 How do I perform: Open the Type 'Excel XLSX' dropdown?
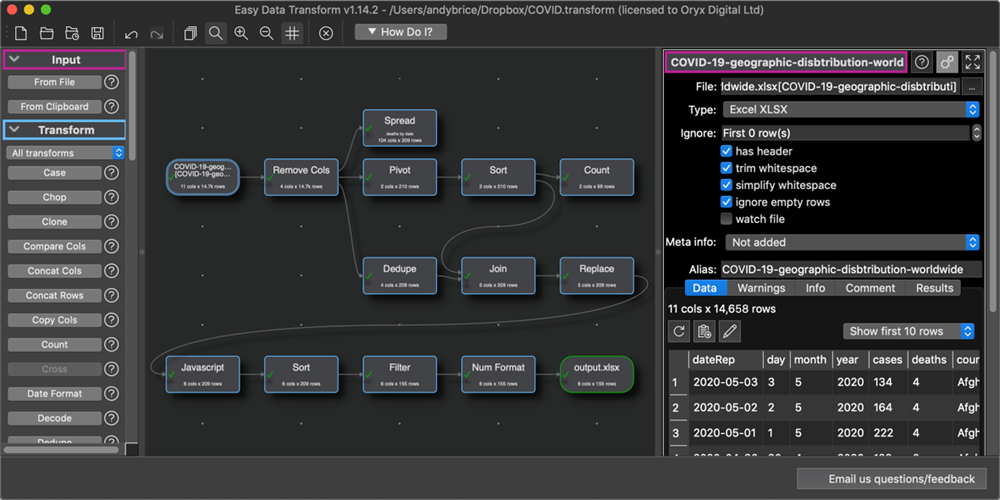(x=849, y=109)
